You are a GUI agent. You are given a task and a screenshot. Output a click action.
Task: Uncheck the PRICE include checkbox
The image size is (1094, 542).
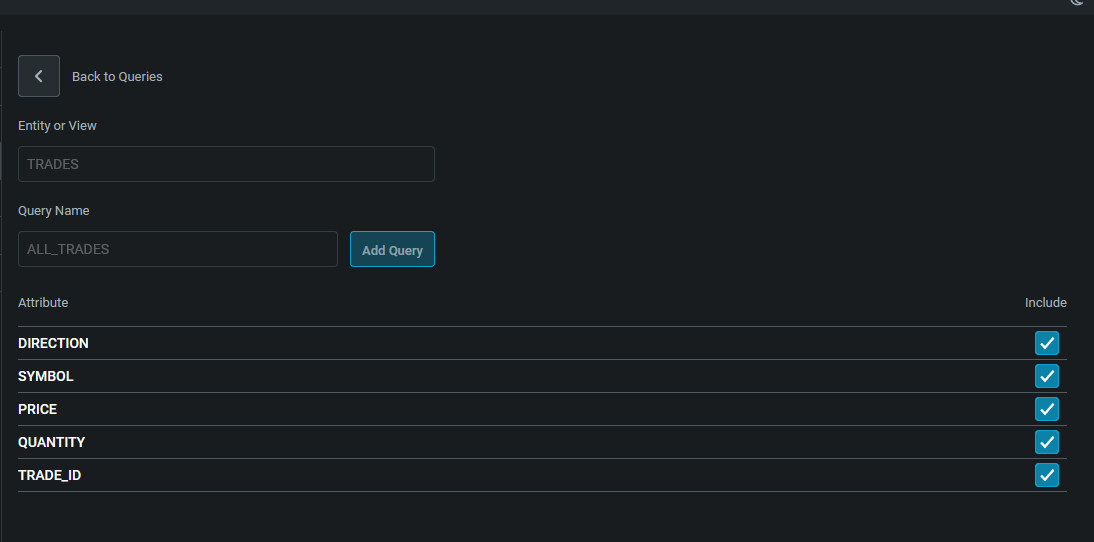point(1047,409)
